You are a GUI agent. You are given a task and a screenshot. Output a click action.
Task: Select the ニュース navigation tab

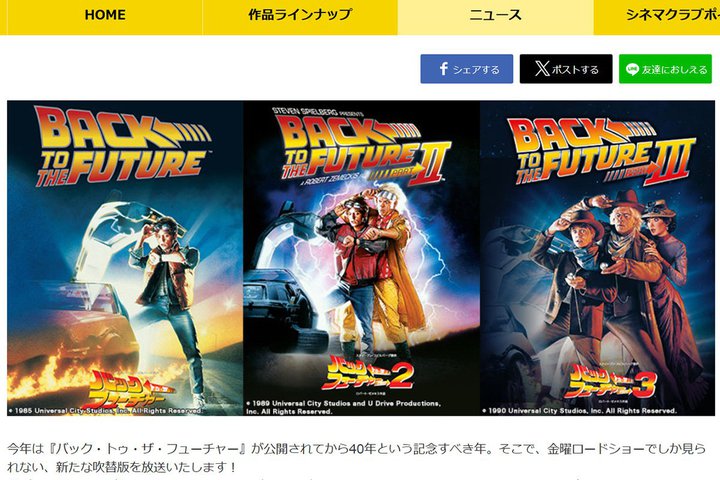495,16
